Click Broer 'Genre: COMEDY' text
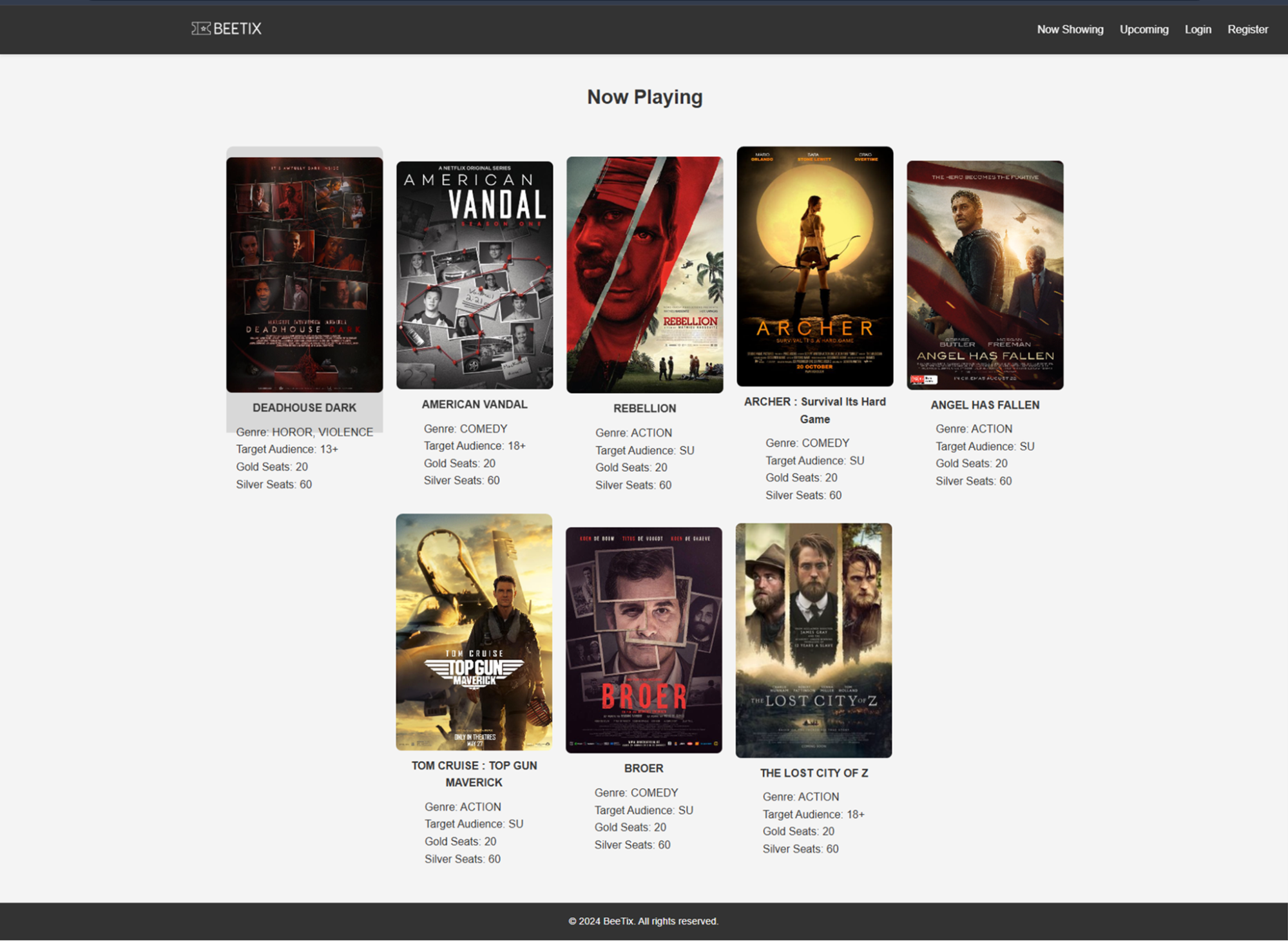This screenshot has height=941, width=1288. point(636,793)
